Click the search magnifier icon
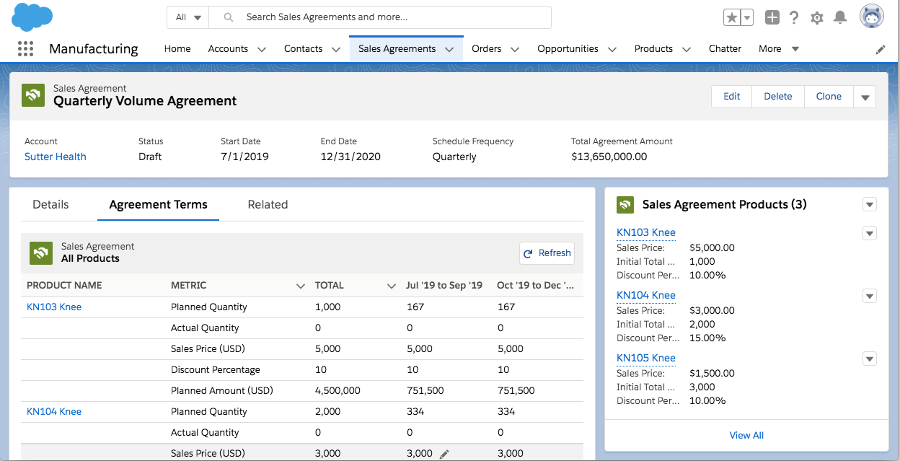 [x=228, y=17]
